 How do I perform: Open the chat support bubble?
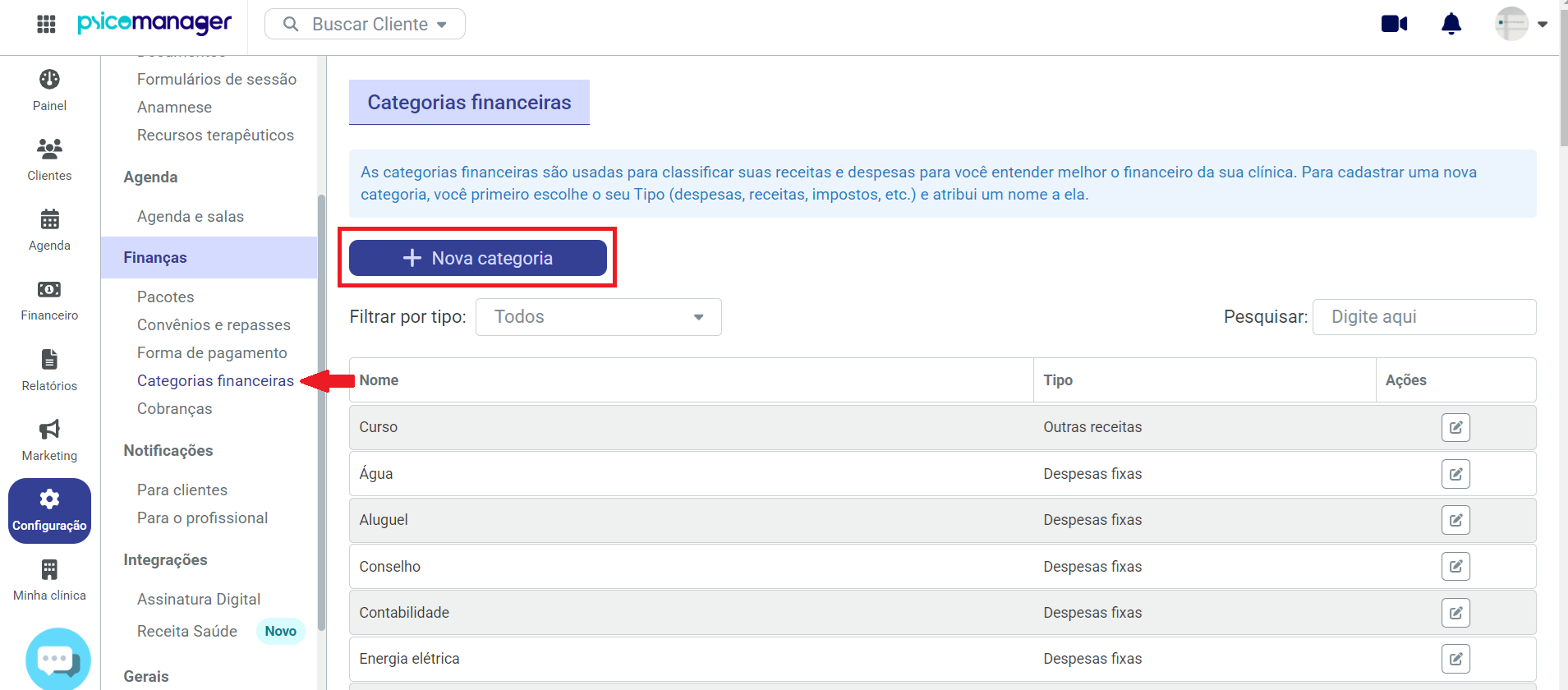click(57, 660)
